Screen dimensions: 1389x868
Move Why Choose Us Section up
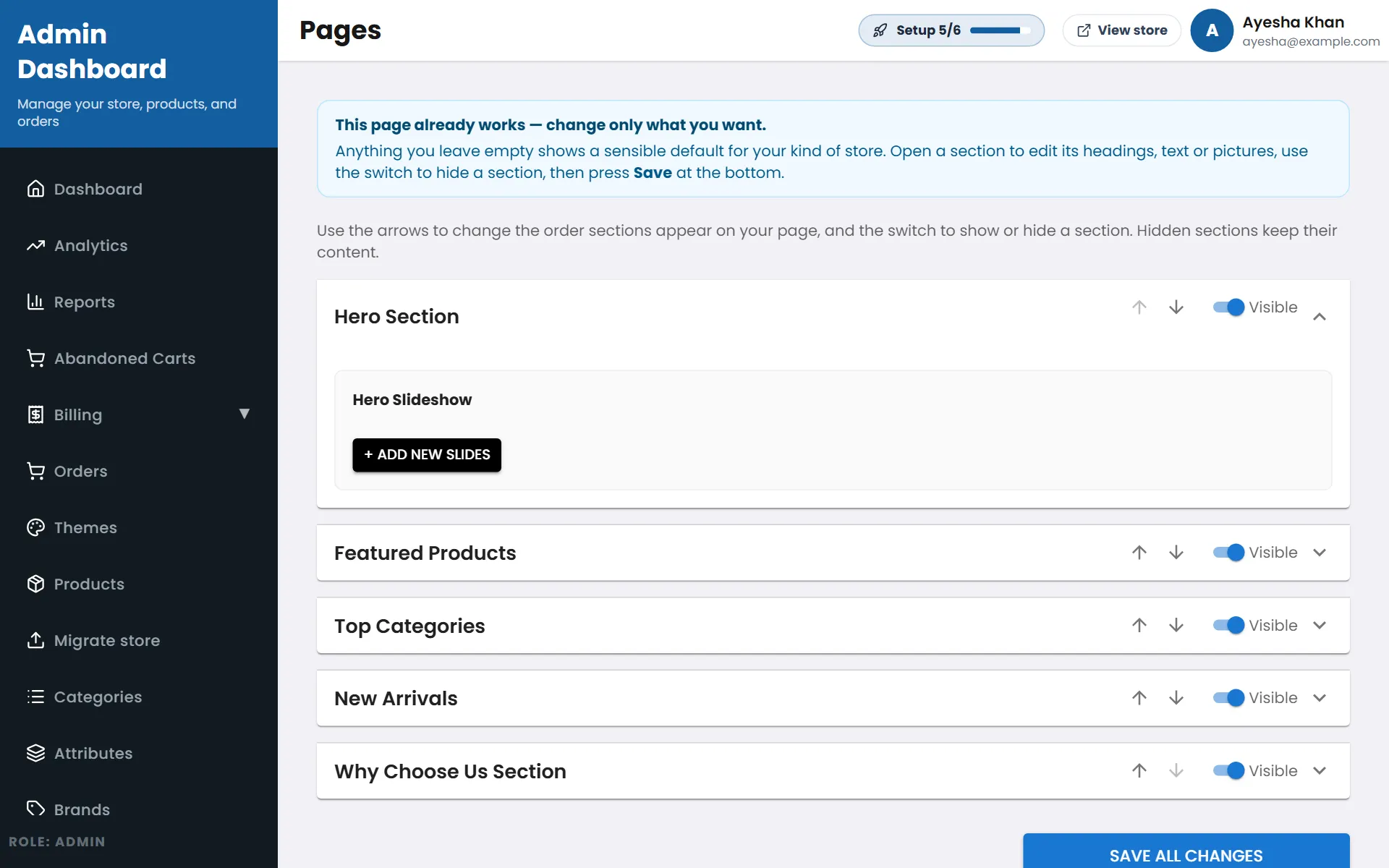click(1139, 771)
